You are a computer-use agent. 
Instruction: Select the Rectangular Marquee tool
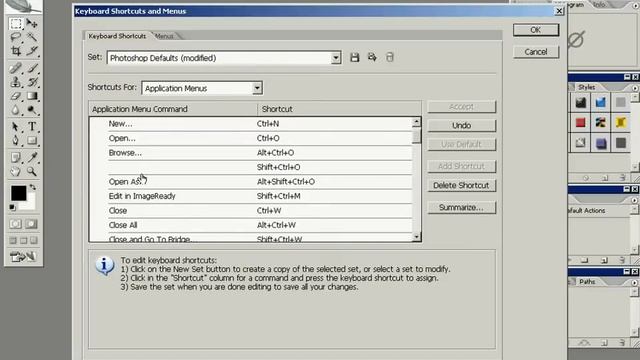(x=16, y=23)
